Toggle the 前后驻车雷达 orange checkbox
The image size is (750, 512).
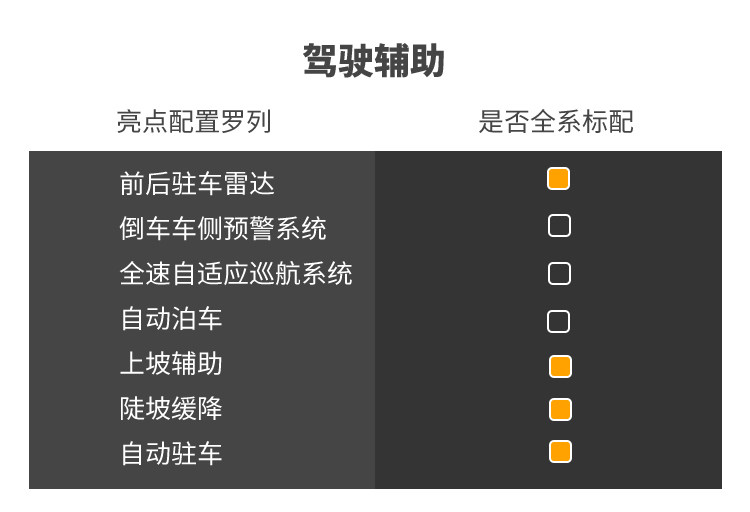point(558,179)
